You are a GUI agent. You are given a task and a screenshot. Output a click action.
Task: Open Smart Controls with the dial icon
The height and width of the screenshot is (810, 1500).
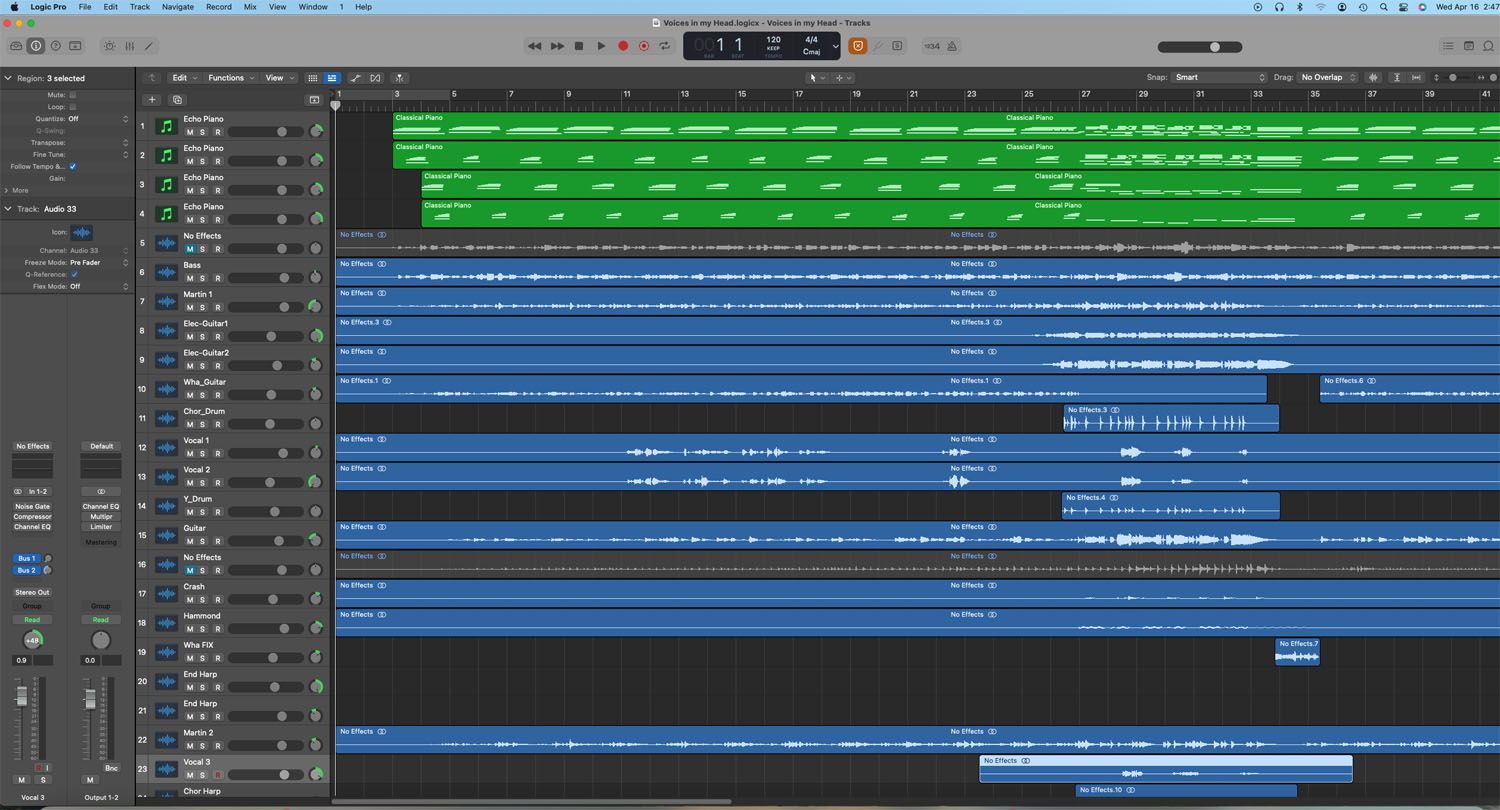(x=110, y=46)
